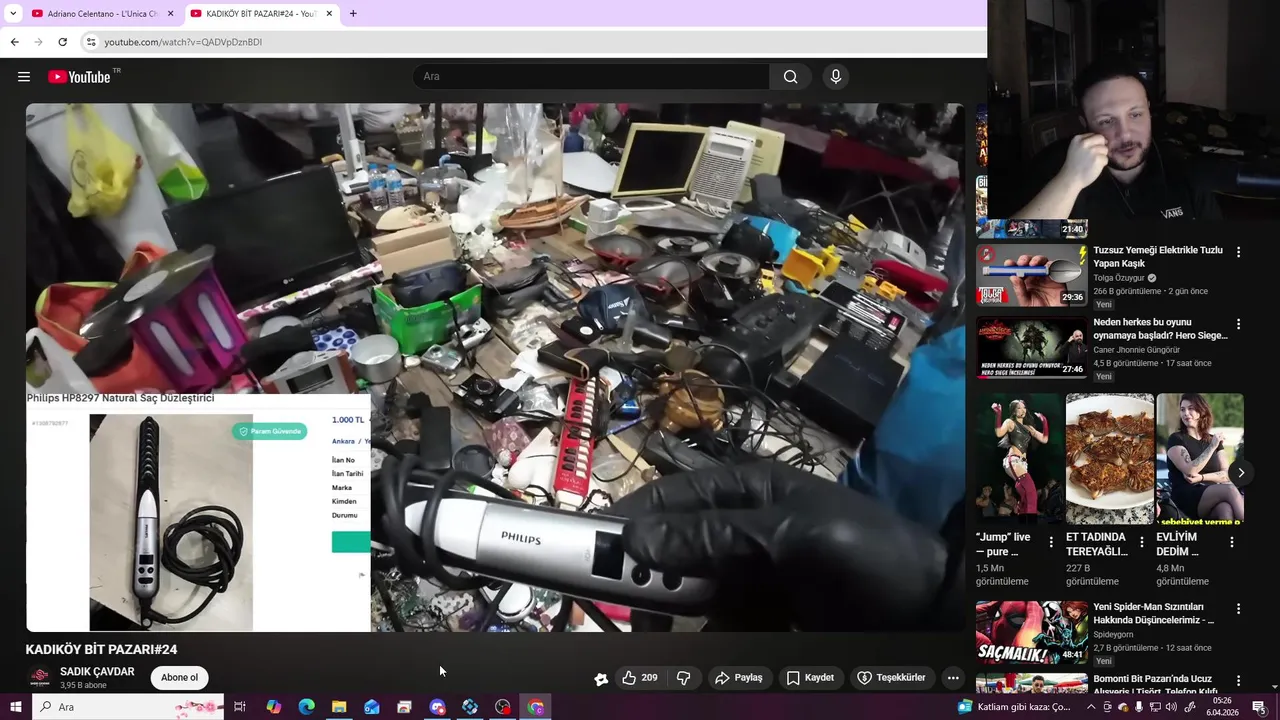This screenshot has height=720, width=1280.
Task: Open the 'ET TADINDA TEREYAĞLI' Shorts thumbnail
Action: [1110, 458]
